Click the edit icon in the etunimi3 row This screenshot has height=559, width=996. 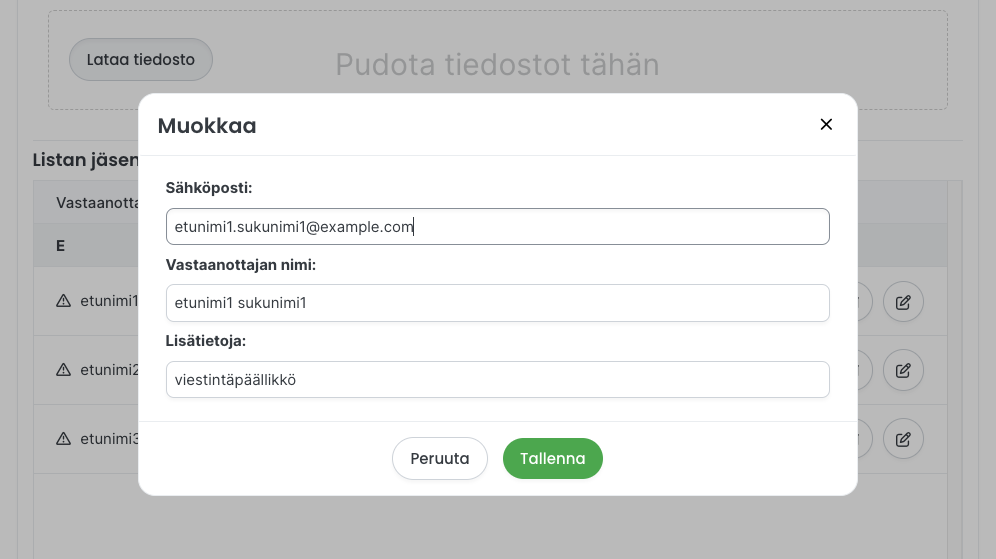point(903,439)
